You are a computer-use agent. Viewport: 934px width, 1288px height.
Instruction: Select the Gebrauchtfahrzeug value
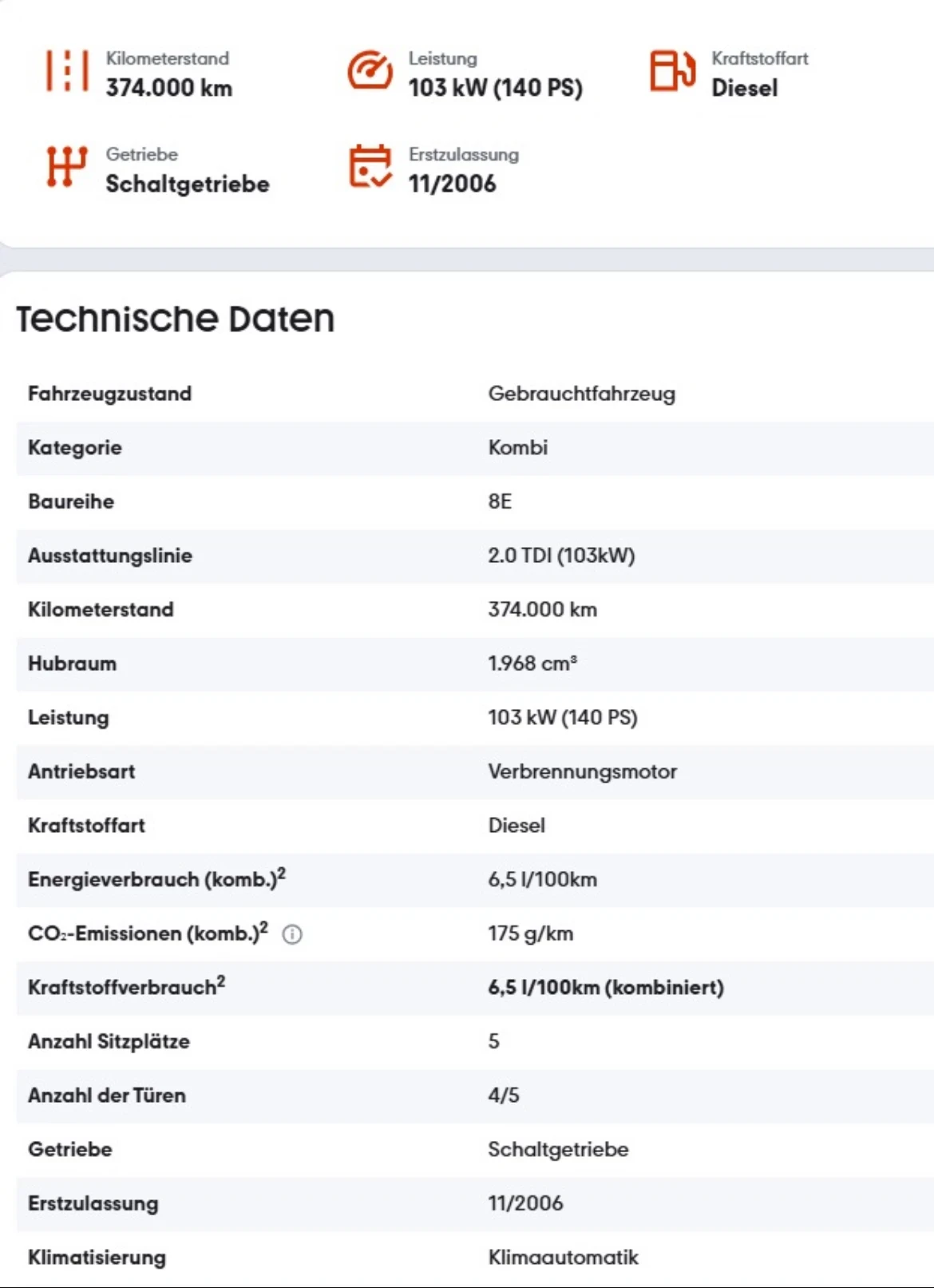581,394
